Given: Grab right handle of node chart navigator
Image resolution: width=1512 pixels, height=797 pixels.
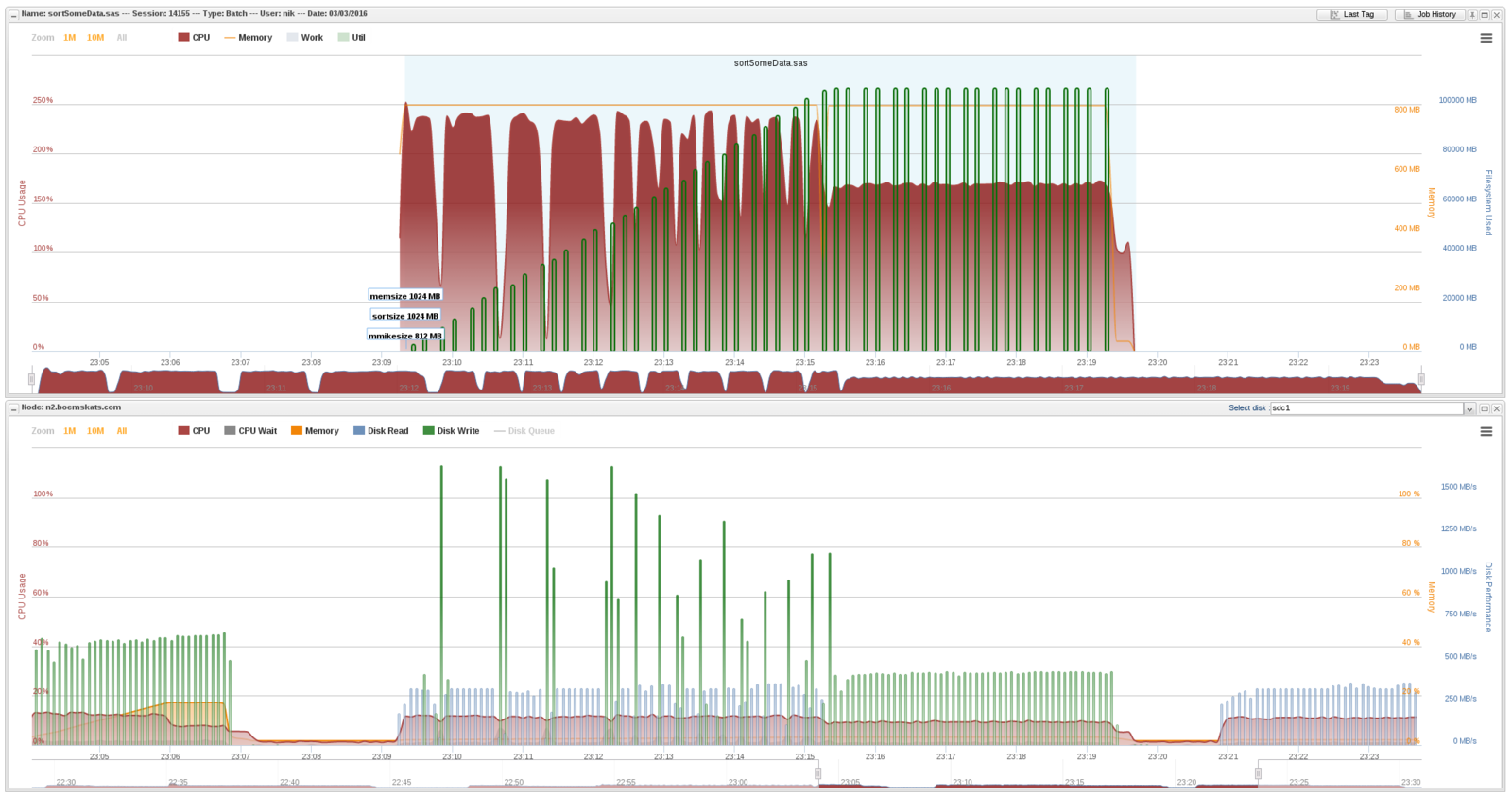Looking at the screenshot, I should [1258, 773].
